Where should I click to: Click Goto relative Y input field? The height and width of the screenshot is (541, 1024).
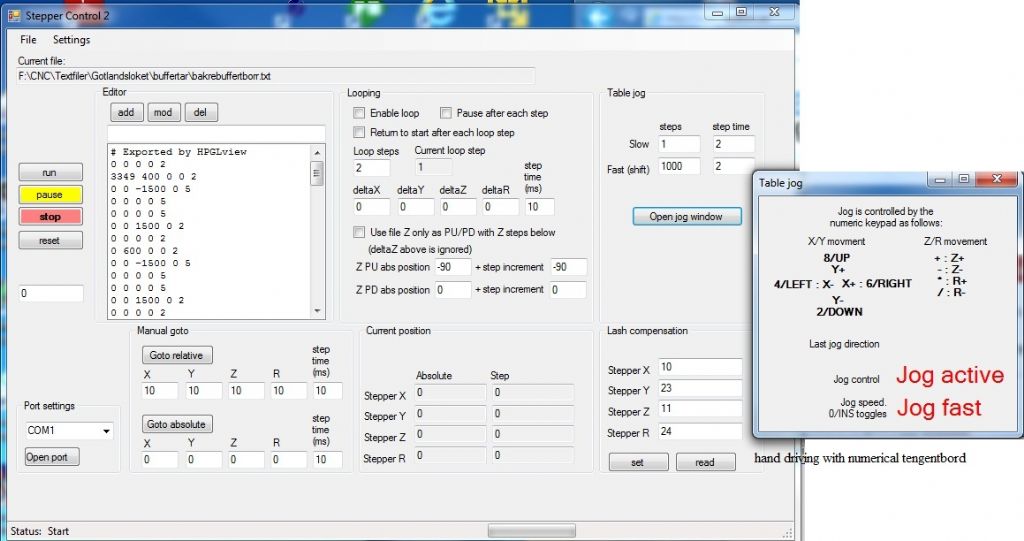pyautogui.click(x=204, y=391)
